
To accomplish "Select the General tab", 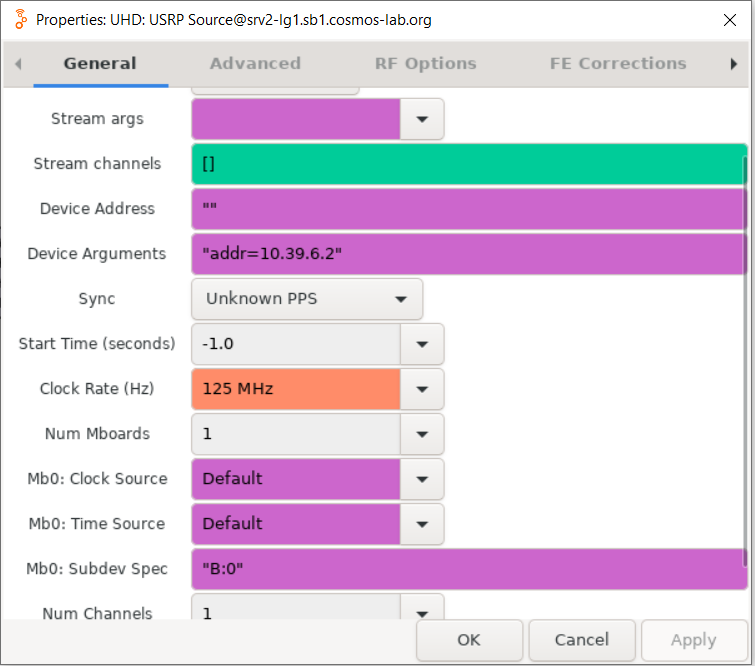I will (x=100, y=63).
